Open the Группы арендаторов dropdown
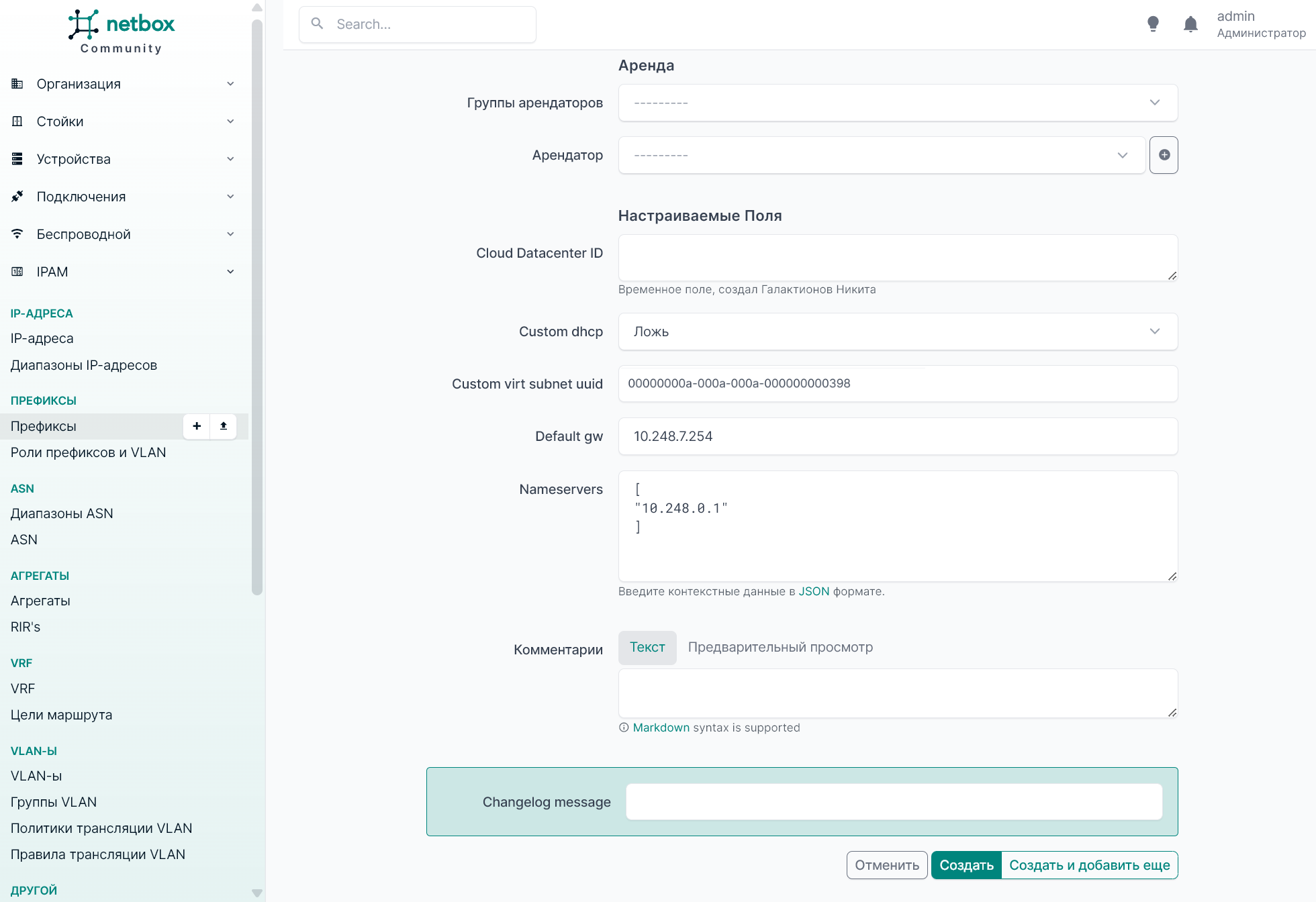The width and height of the screenshot is (1316, 902). (898, 103)
